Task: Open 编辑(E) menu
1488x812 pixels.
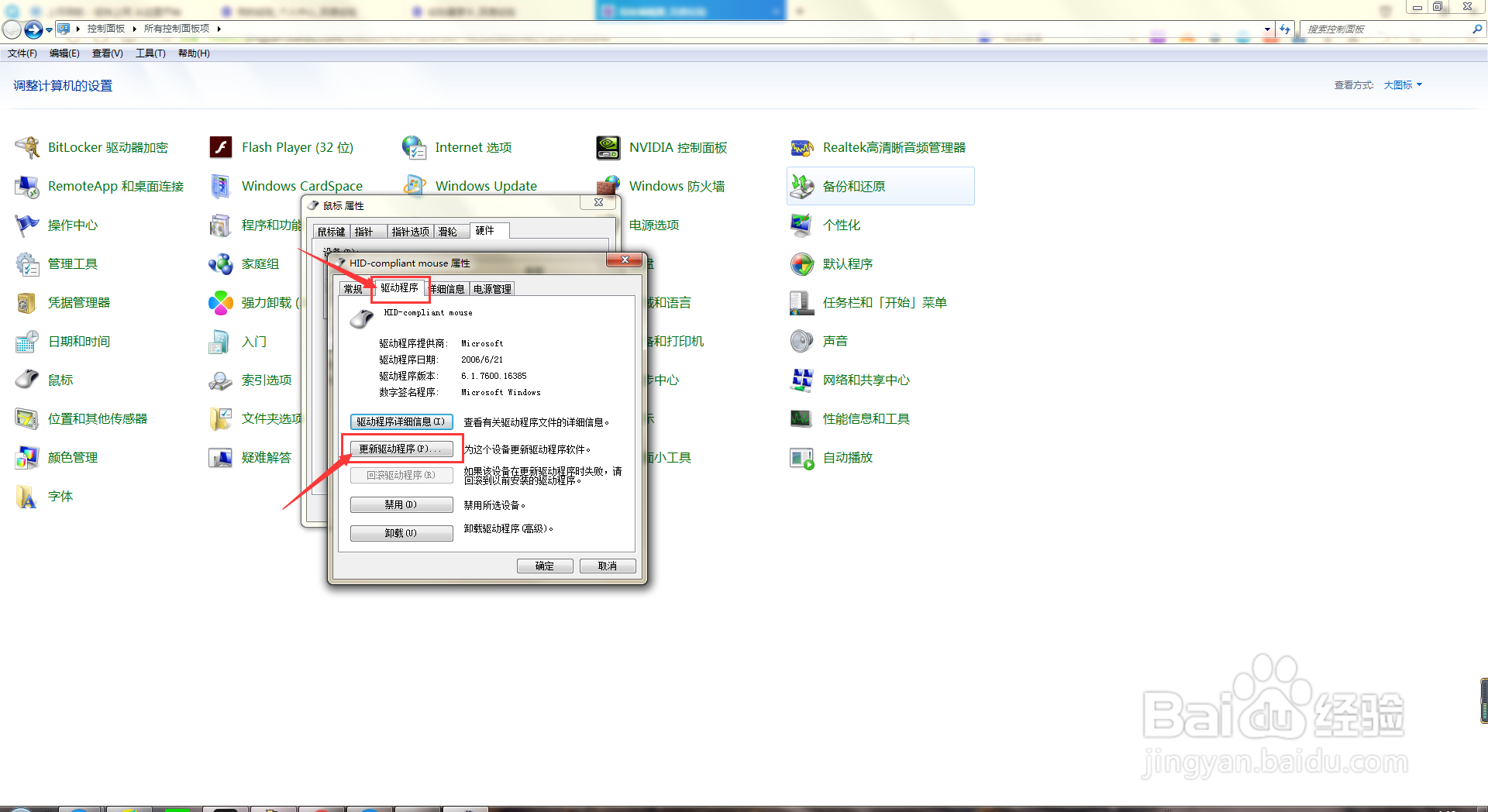Action: click(x=64, y=53)
